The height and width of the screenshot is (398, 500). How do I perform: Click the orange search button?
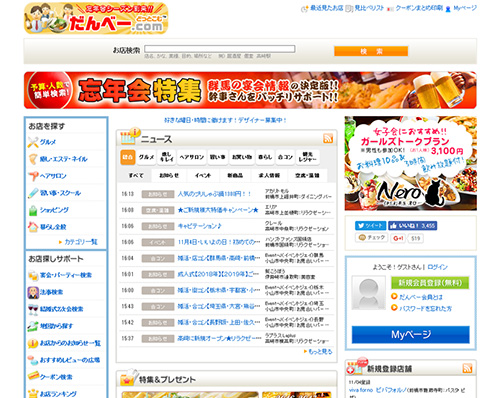371,51
